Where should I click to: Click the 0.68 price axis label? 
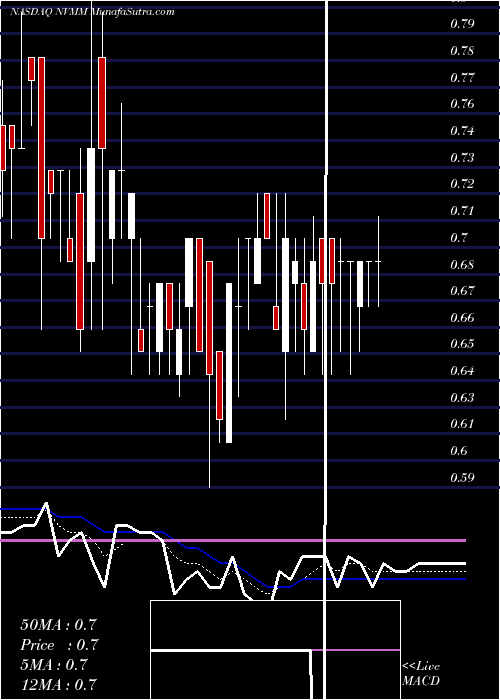[462, 264]
